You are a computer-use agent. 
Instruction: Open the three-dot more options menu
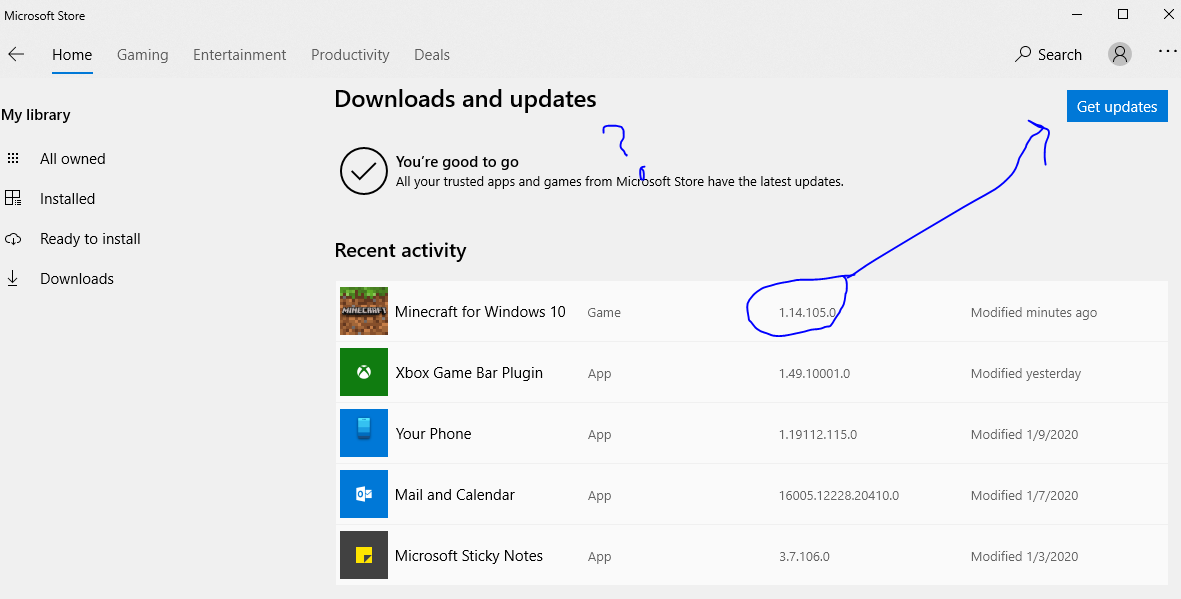pyautogui.click(x=1167, y=52)
